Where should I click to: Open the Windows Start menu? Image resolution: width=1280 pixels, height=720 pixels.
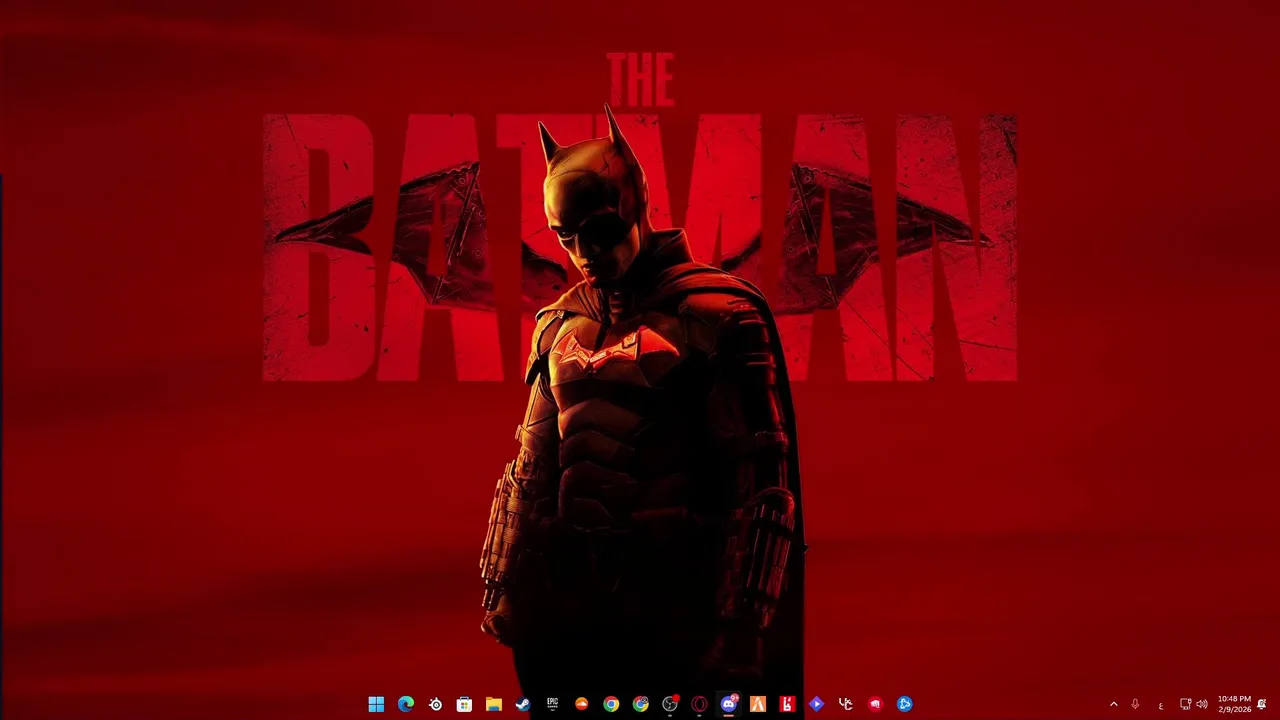[376, 704]
